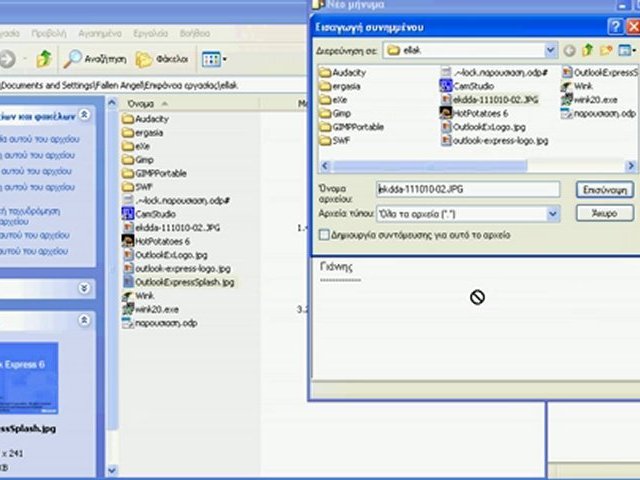Image resolution: width=640 pixels, height=480 pixels.
Task: Select CamStudio in Explorer file list
Action: click(149, 214)
